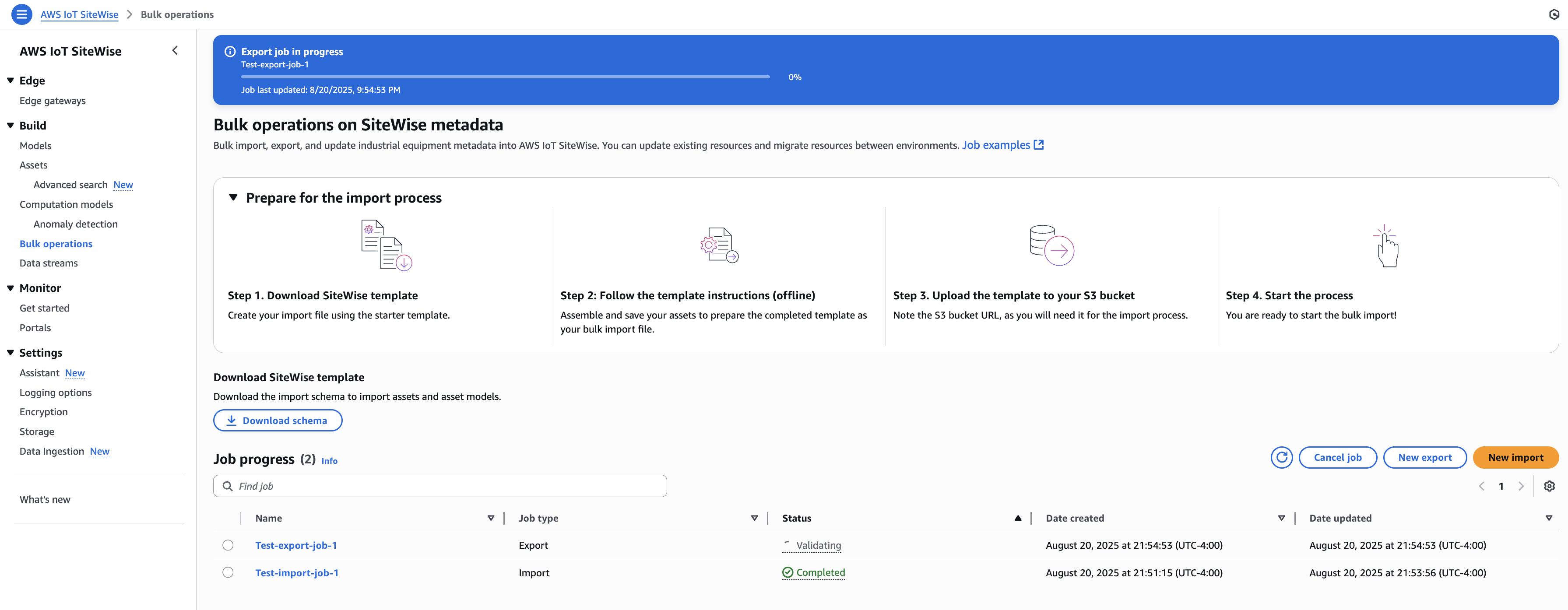
Task: Select the Test-export-job-1 radio button
Action: (228, 545)
